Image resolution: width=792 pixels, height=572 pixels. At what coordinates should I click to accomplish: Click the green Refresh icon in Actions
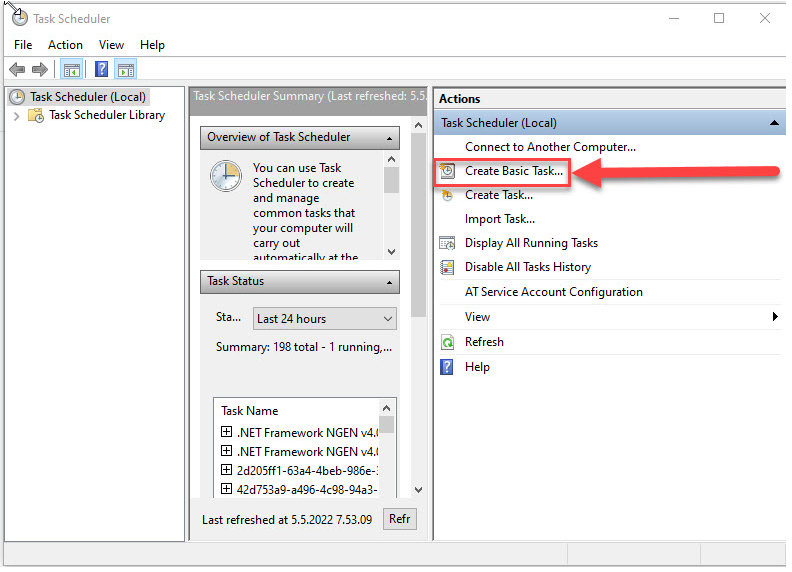447,342
